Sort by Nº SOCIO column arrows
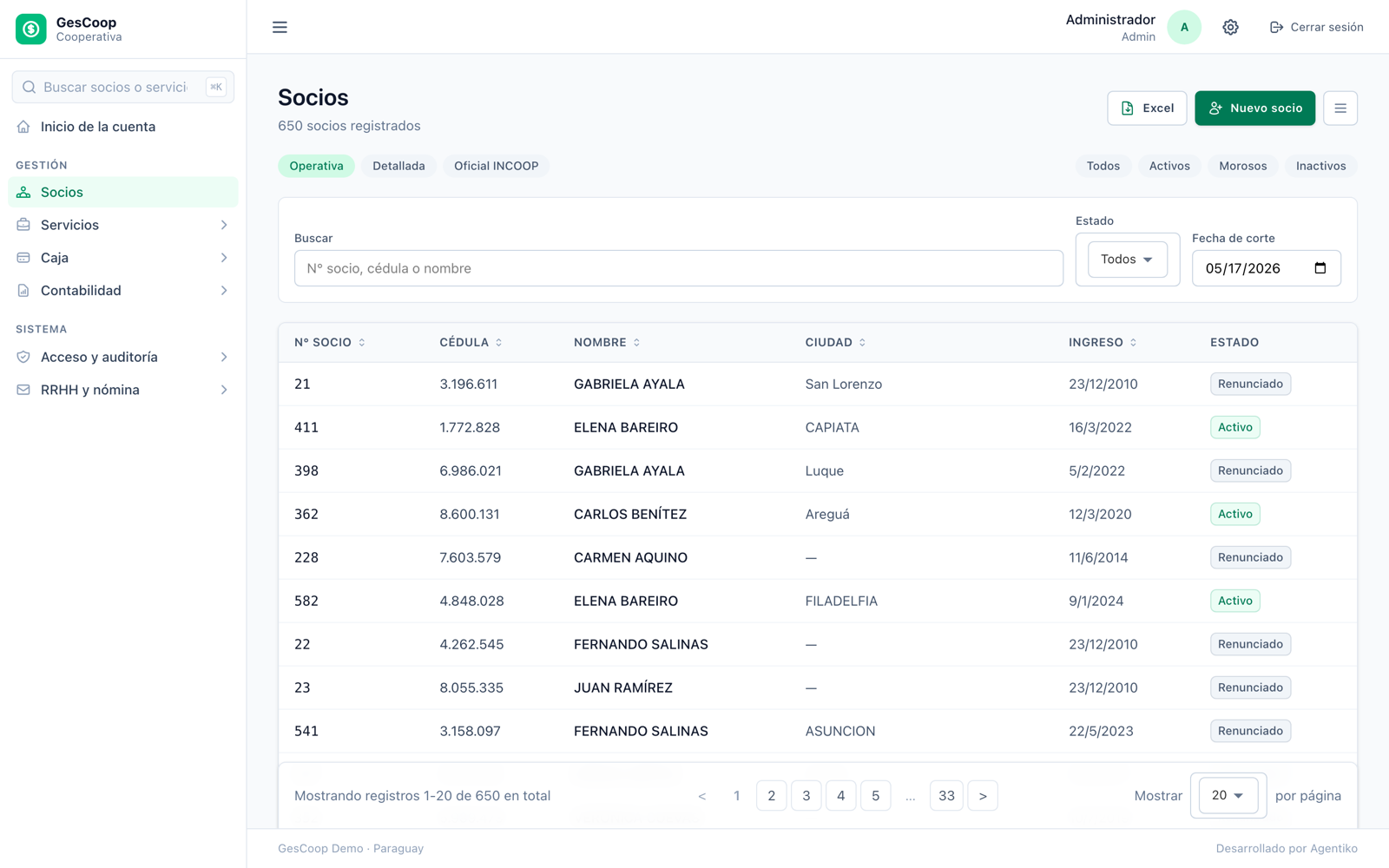This screenshot has height=868, width=1389. coord(362,343)
